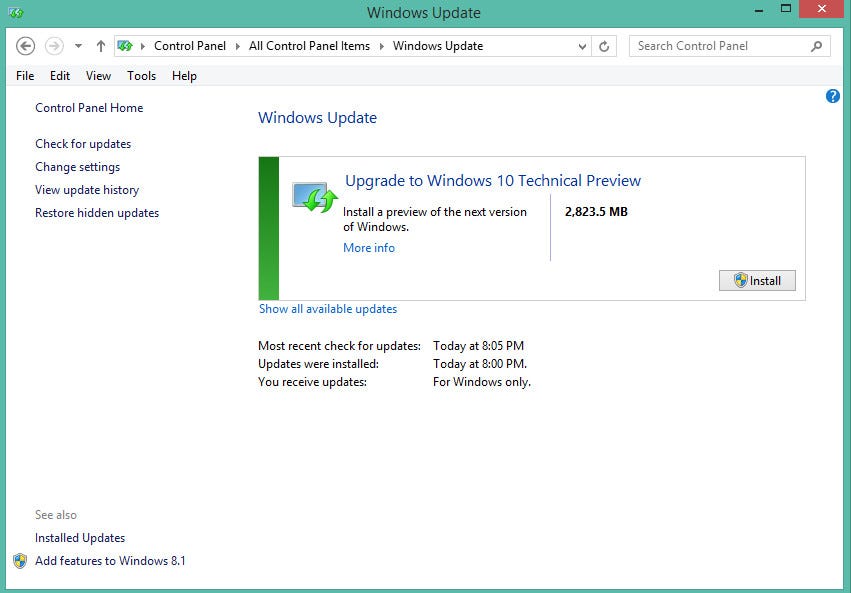Click the Windows Update icon in the address bar
Viewport: 851px width, 593px height.
click(125, 46)
